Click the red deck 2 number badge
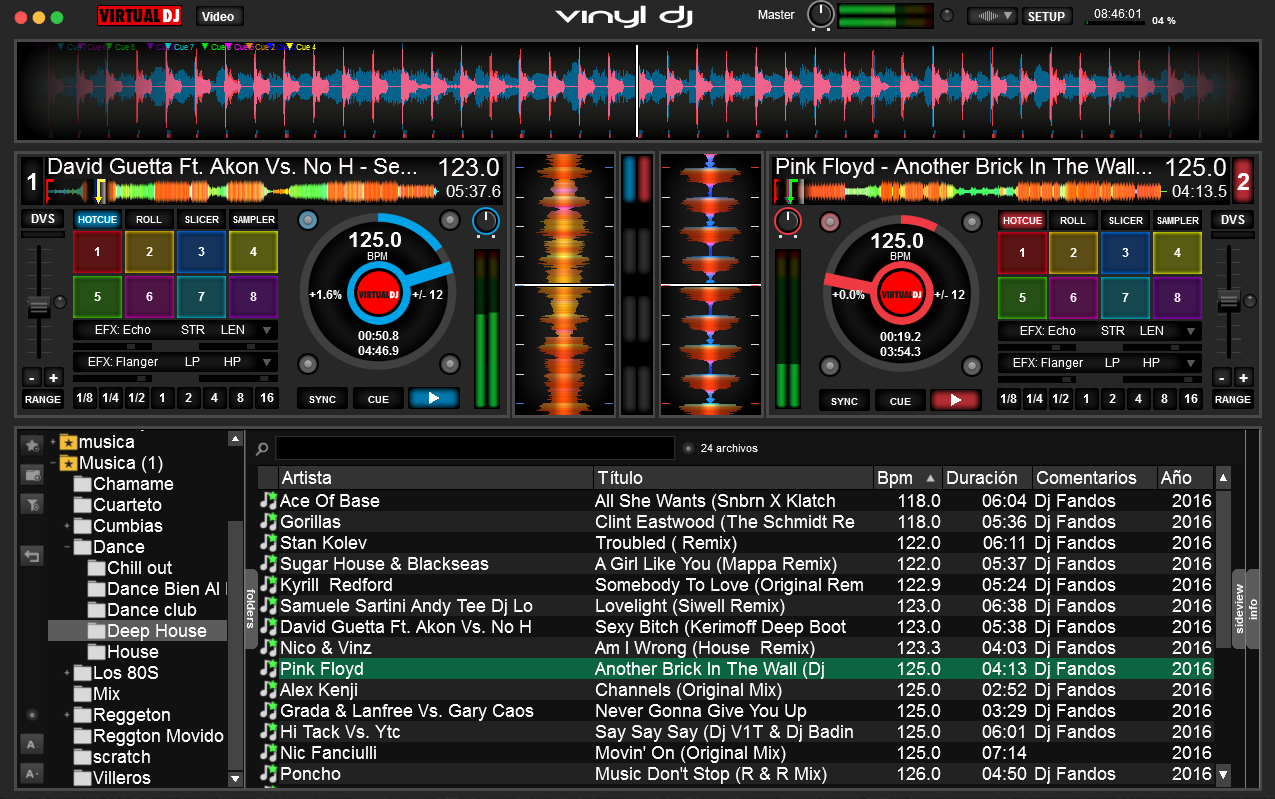 click(1243, 182)
